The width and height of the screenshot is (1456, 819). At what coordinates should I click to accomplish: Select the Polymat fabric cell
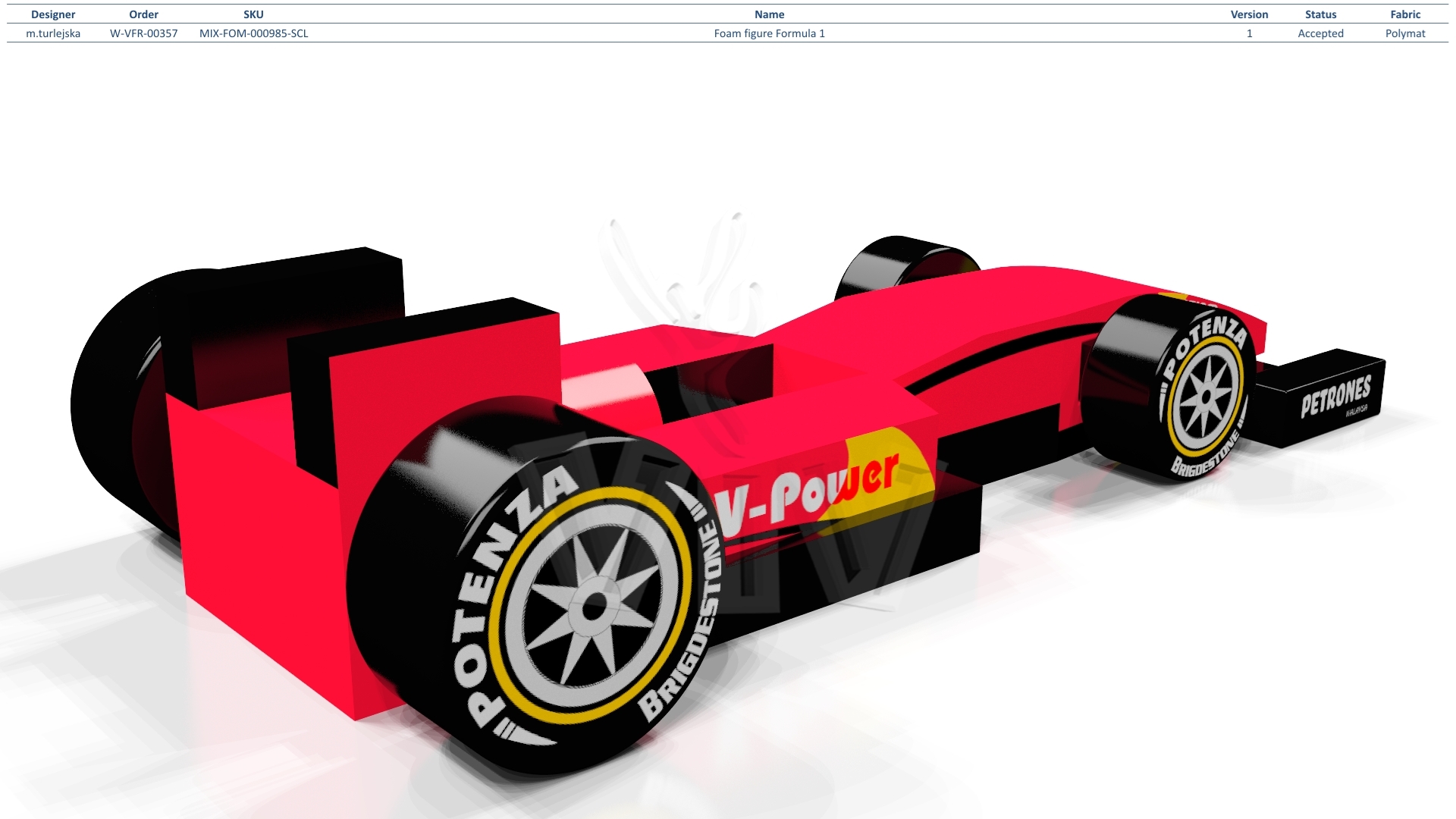pyautogui.click(x=1405, y=33)
